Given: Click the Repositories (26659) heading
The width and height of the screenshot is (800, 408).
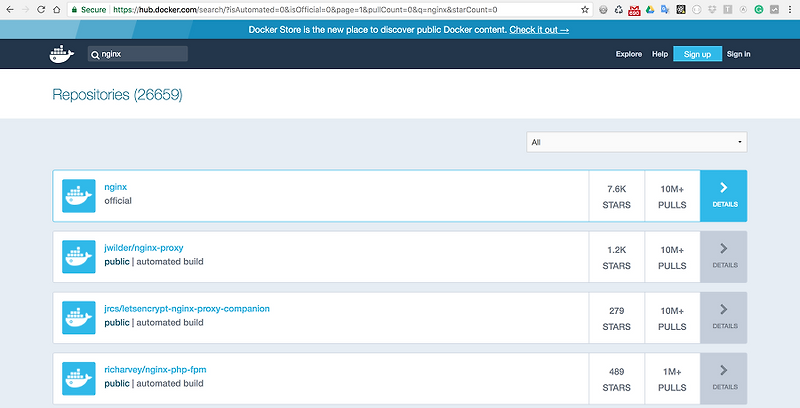Looking at the screenshot, I should tap(117, 95).
